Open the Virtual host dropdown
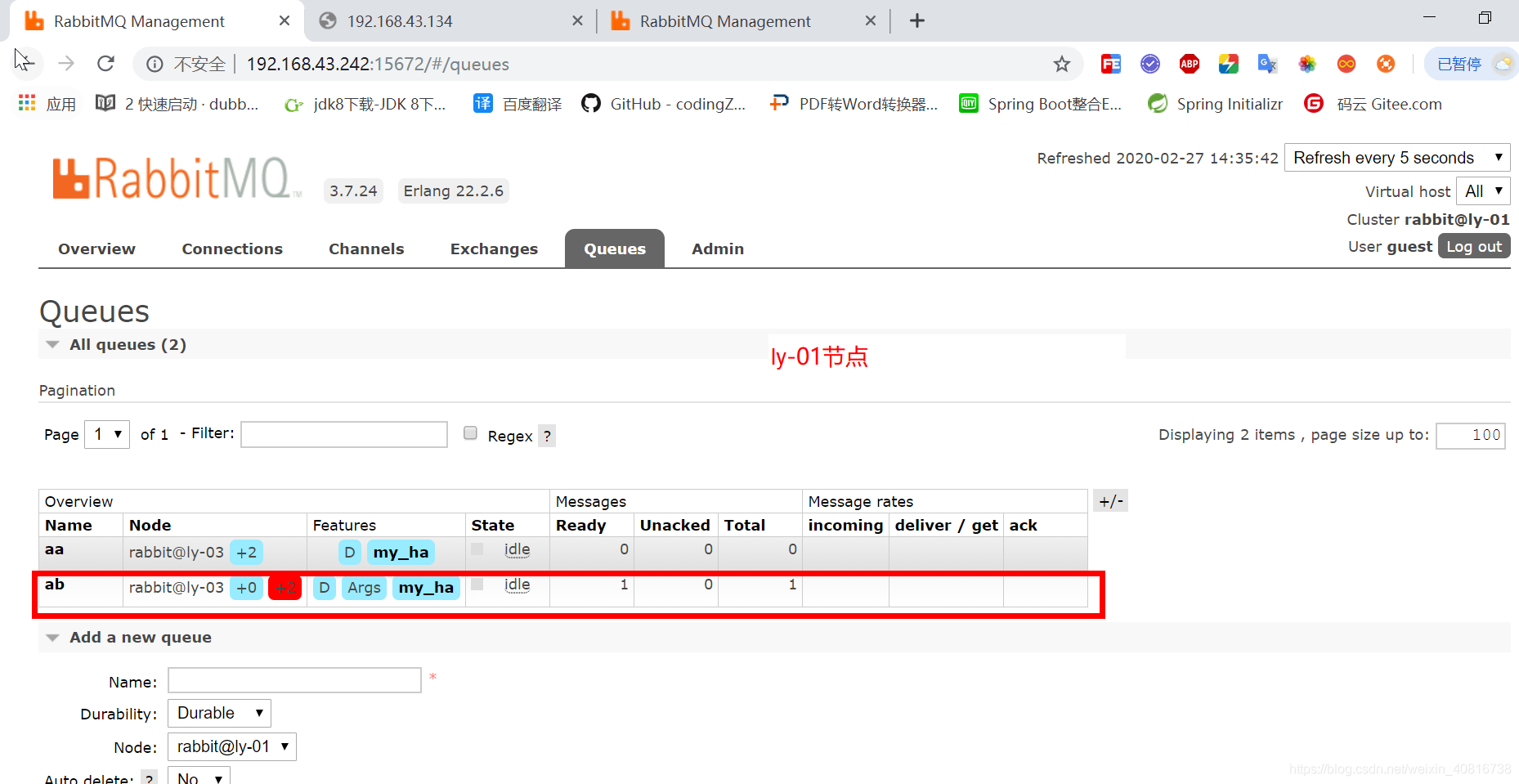Screen dimensions: 1519x784 (1483, 191)
